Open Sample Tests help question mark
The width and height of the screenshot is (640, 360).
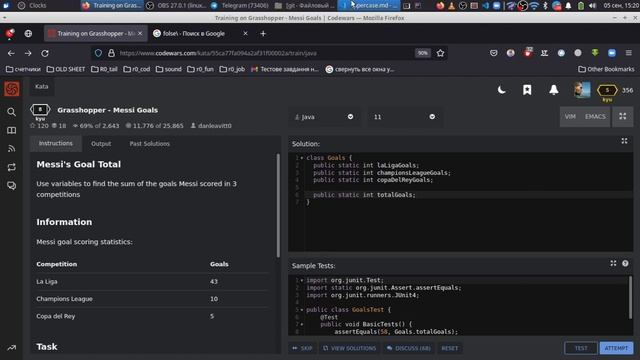[625, 264]
